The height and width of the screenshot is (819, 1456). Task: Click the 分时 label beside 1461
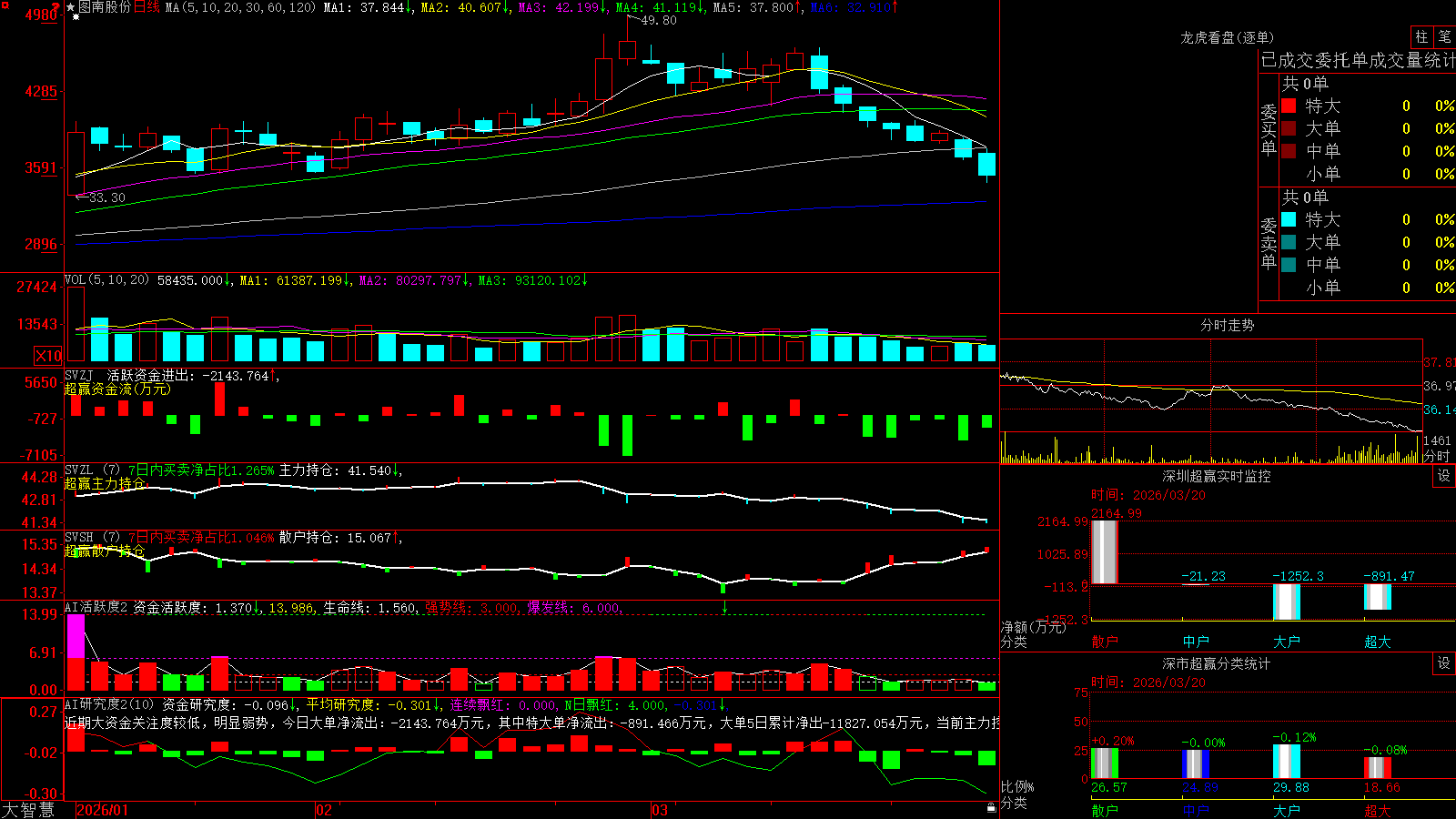point(1436,456)
